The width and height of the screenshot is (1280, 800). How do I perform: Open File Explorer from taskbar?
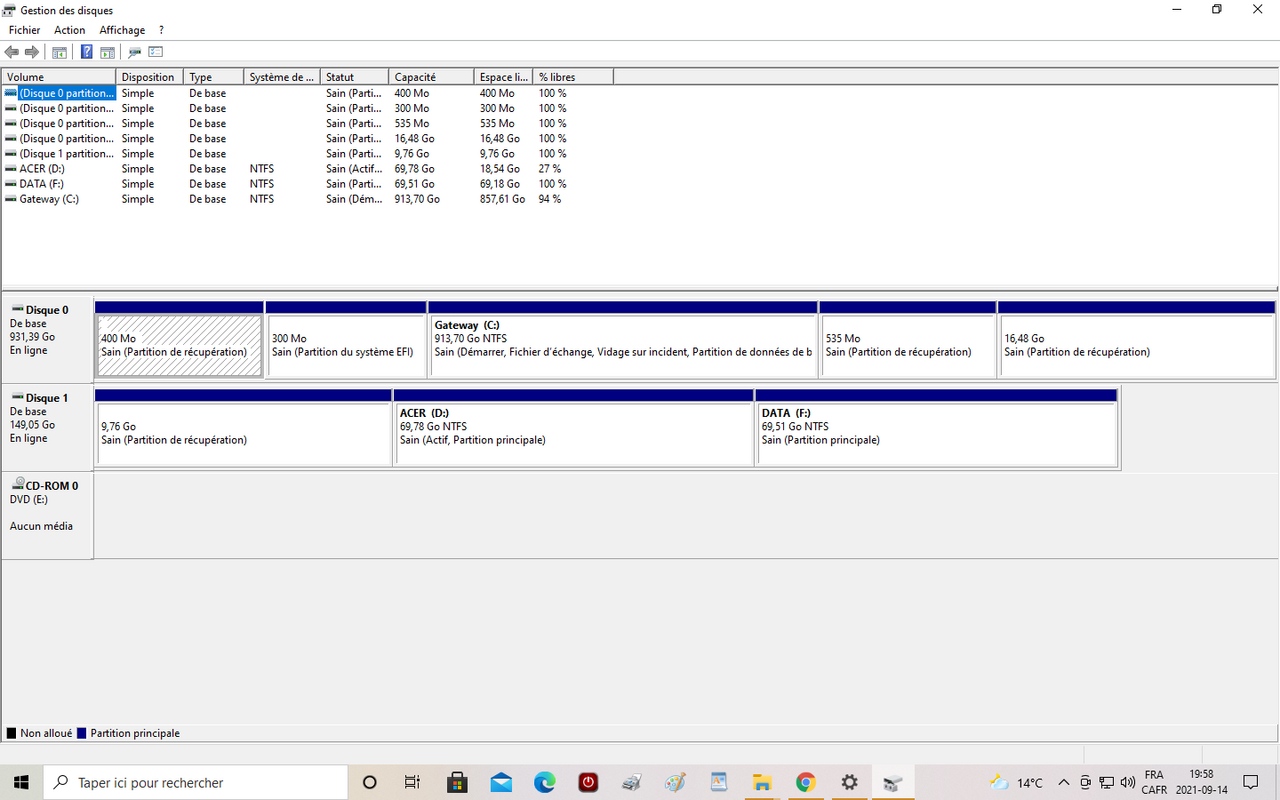762,782
